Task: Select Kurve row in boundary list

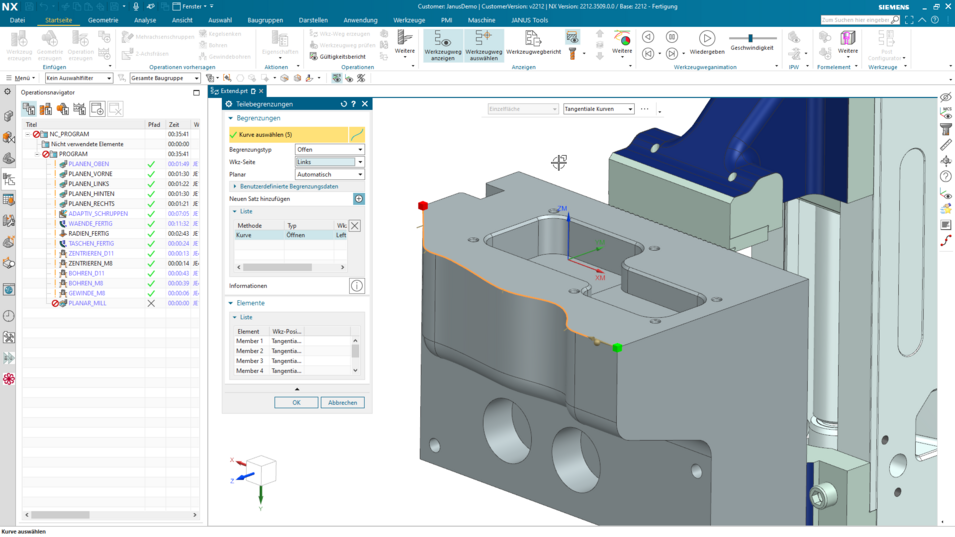Action: point(291,235)
